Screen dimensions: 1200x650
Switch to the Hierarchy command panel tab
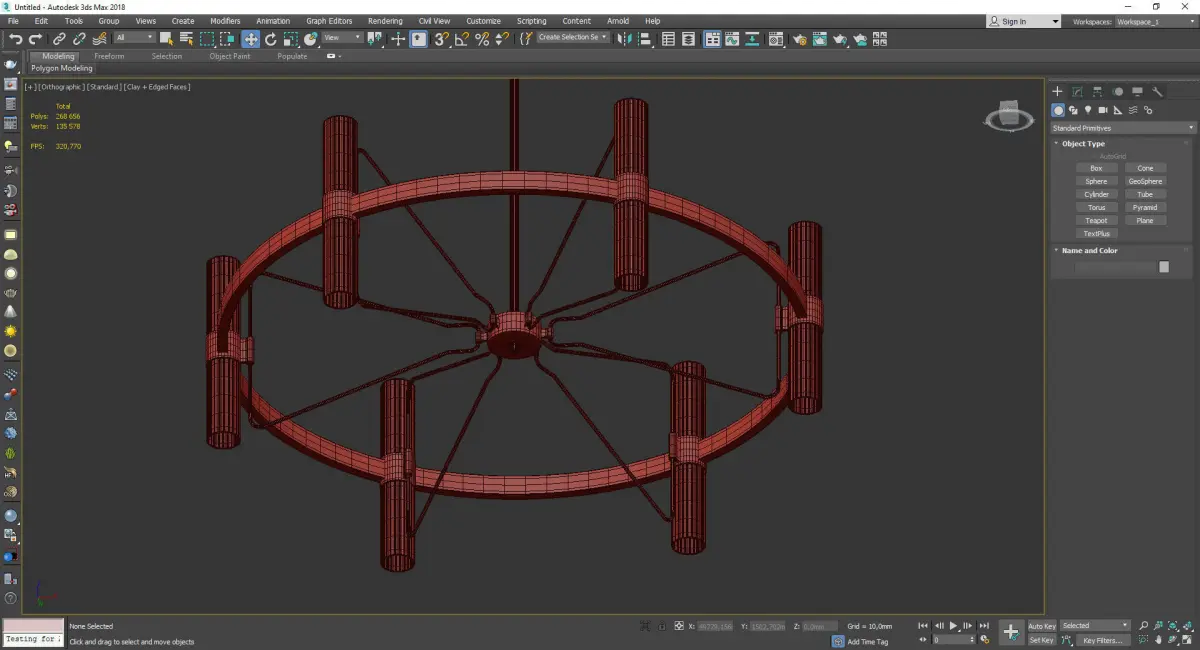tap(1097, 91)
